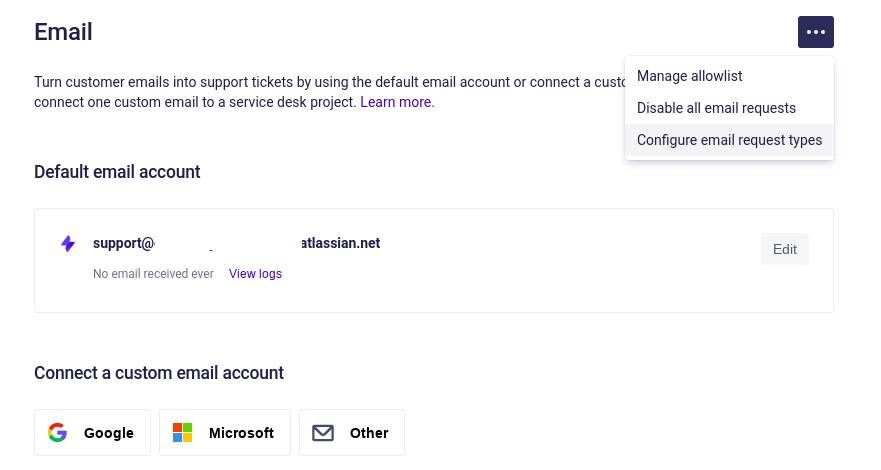Click the envelope icon for Other
The height and width of the screenshot is (470, 881).
(x=323, y=433)
